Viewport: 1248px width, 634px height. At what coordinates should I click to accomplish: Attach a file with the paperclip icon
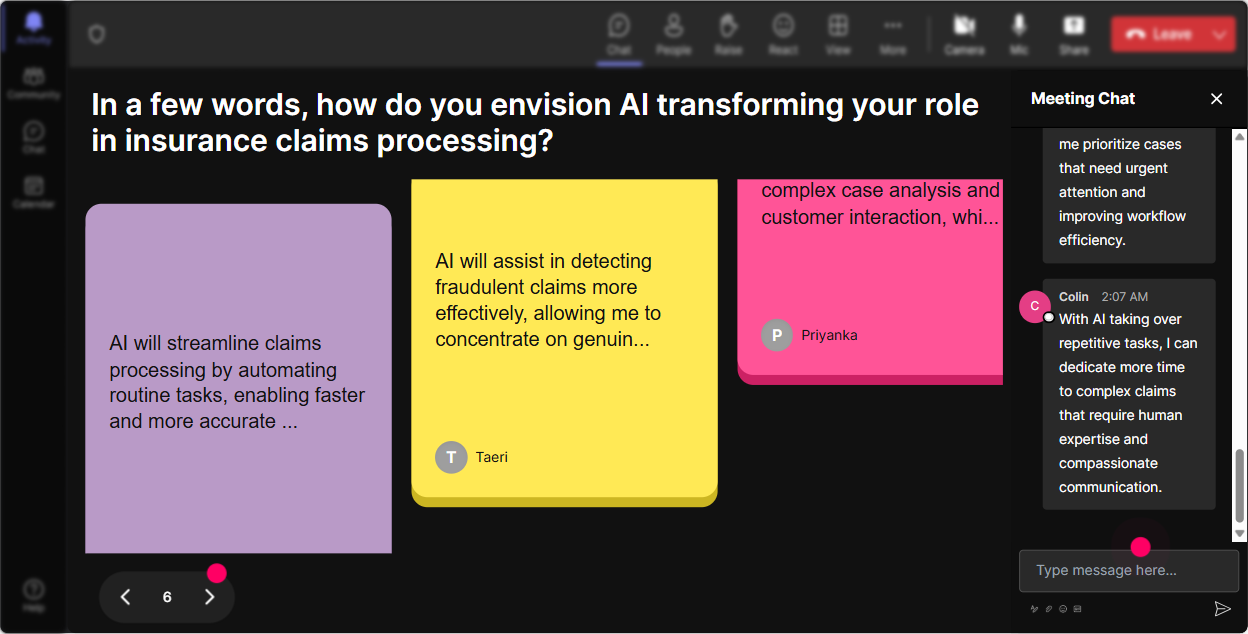[x=1049, y=608]
